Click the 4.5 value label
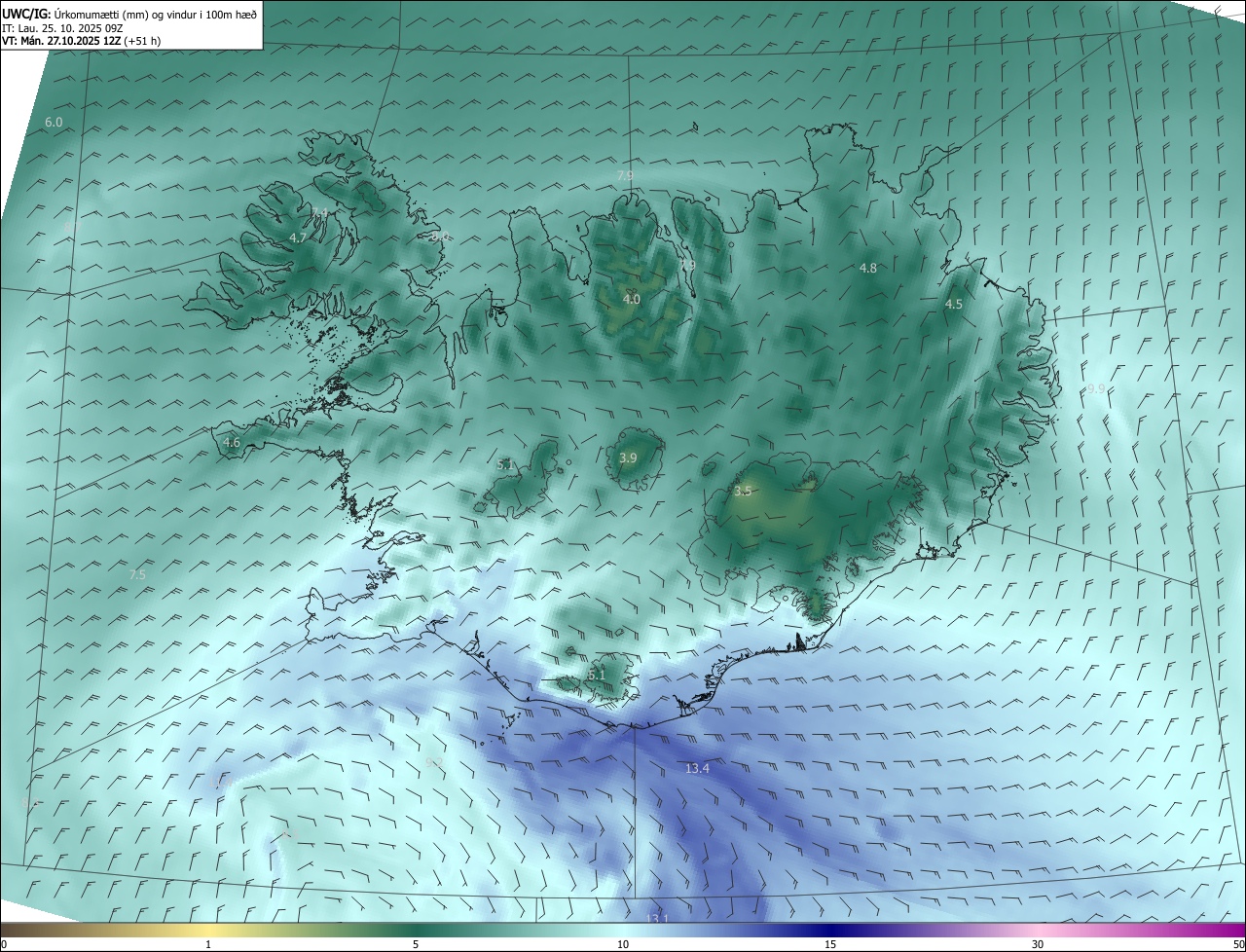Image resolution: width=1246 pixels, height=952 pixels. coord(954,305)
